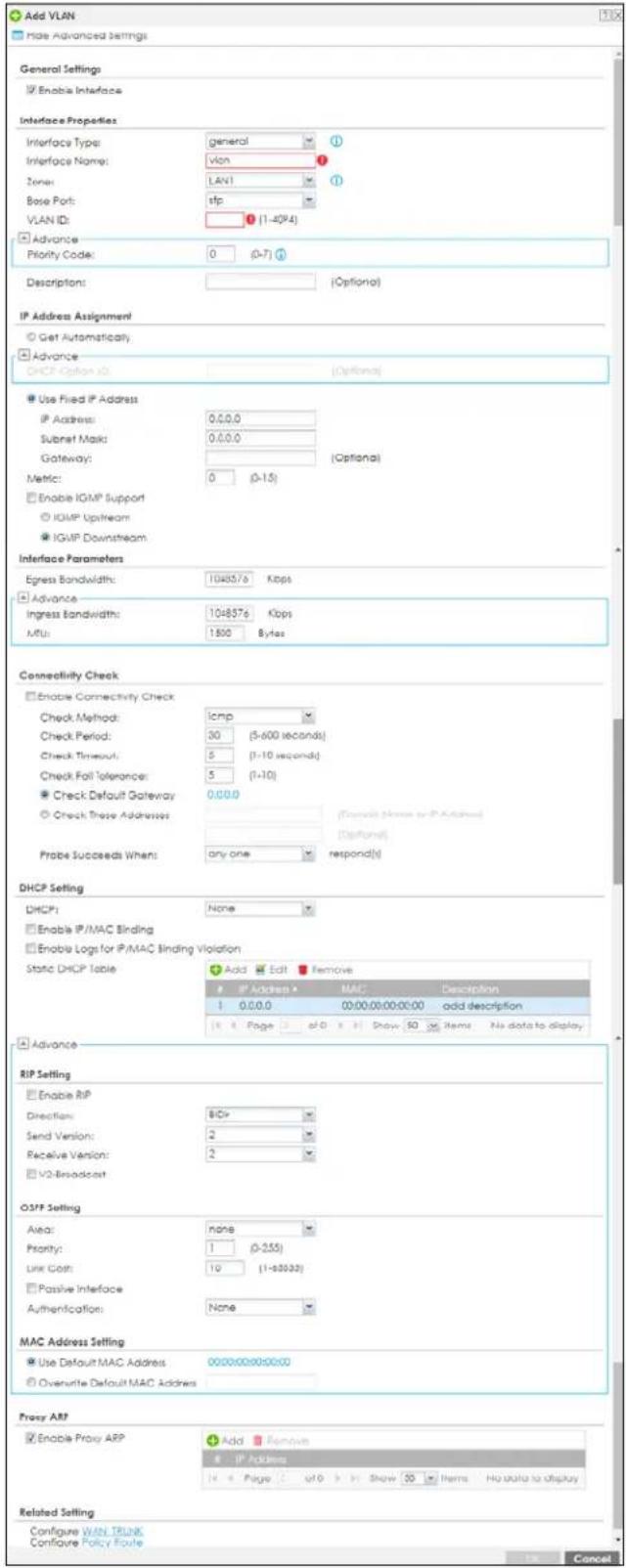Click the MTU input field
Image resolution: width=626 pixels, height=1568 pixels.
click(x=224, y=632)
